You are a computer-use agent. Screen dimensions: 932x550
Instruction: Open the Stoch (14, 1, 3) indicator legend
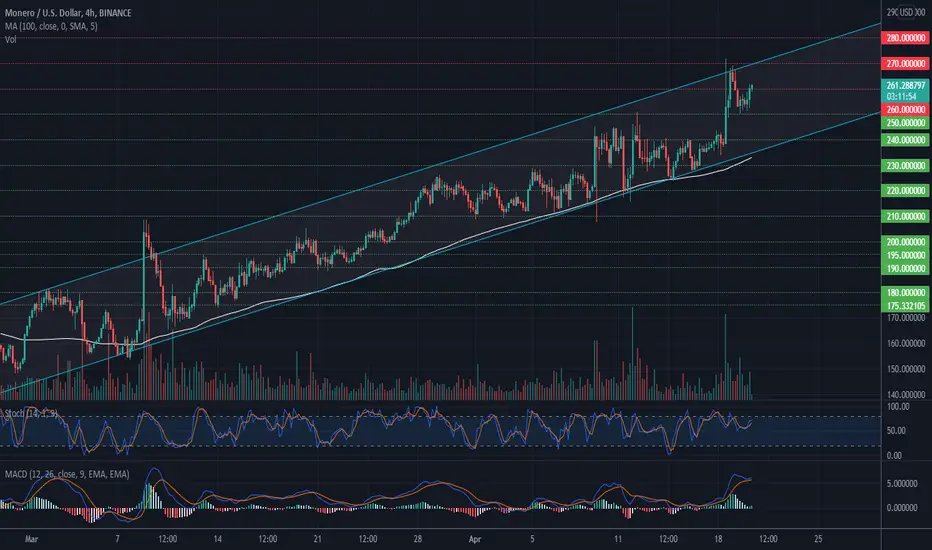tap(32, 413)
